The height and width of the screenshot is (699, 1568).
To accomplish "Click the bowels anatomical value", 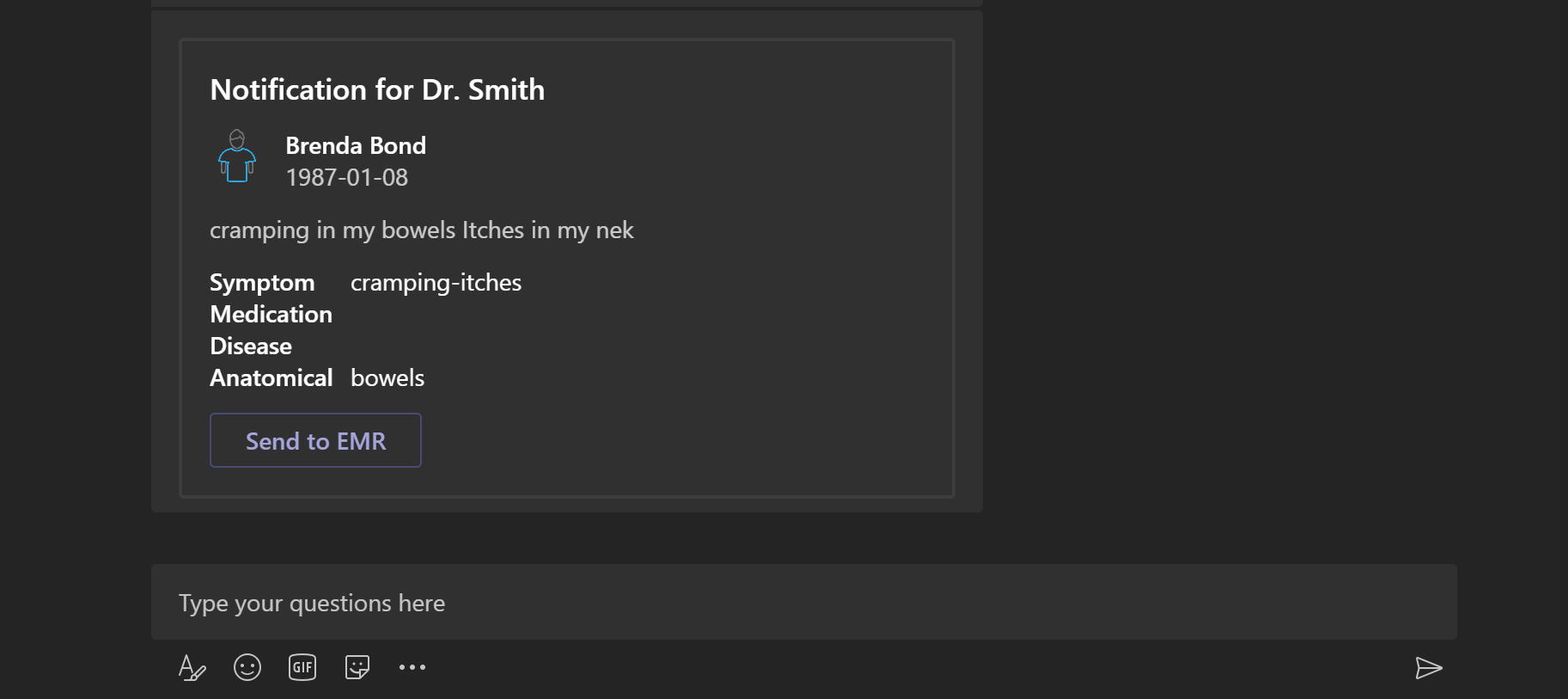I will pos(387,377).
